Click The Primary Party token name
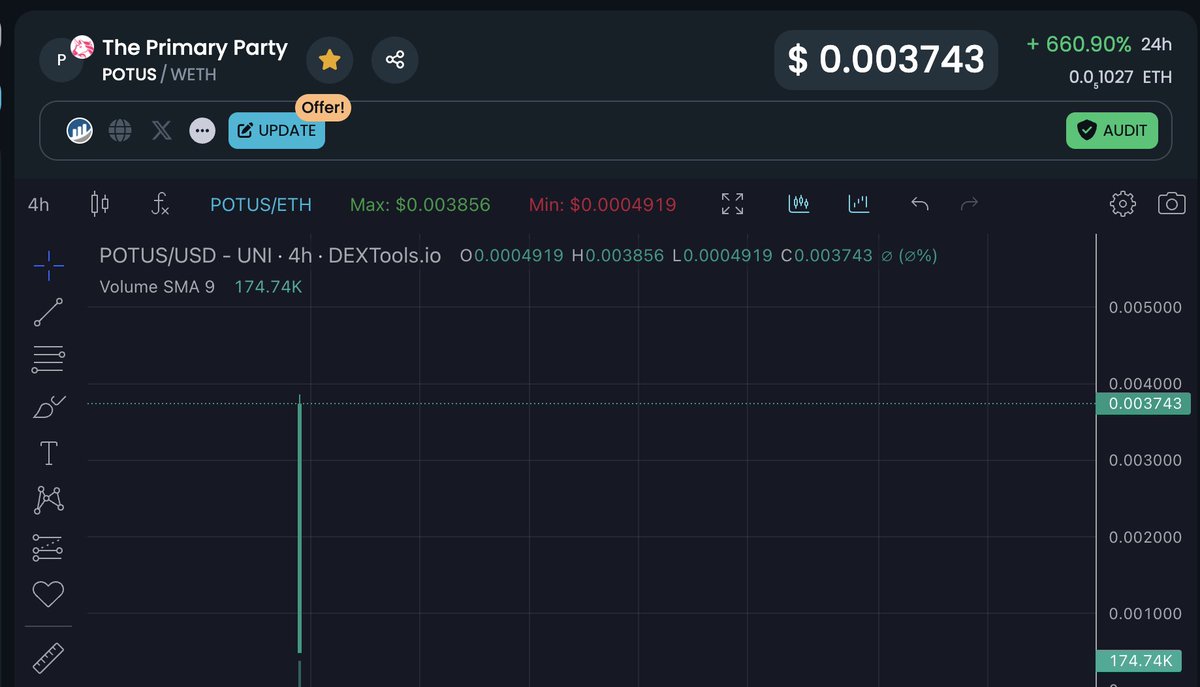This screenshot has height=687, width=1200. 195,47
